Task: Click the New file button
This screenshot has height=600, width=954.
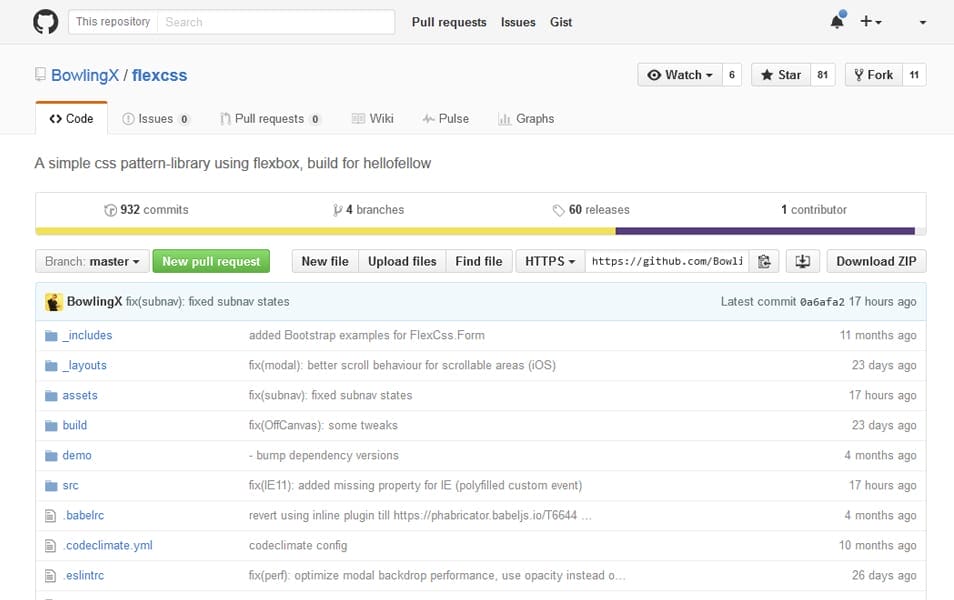Action: 326,261
